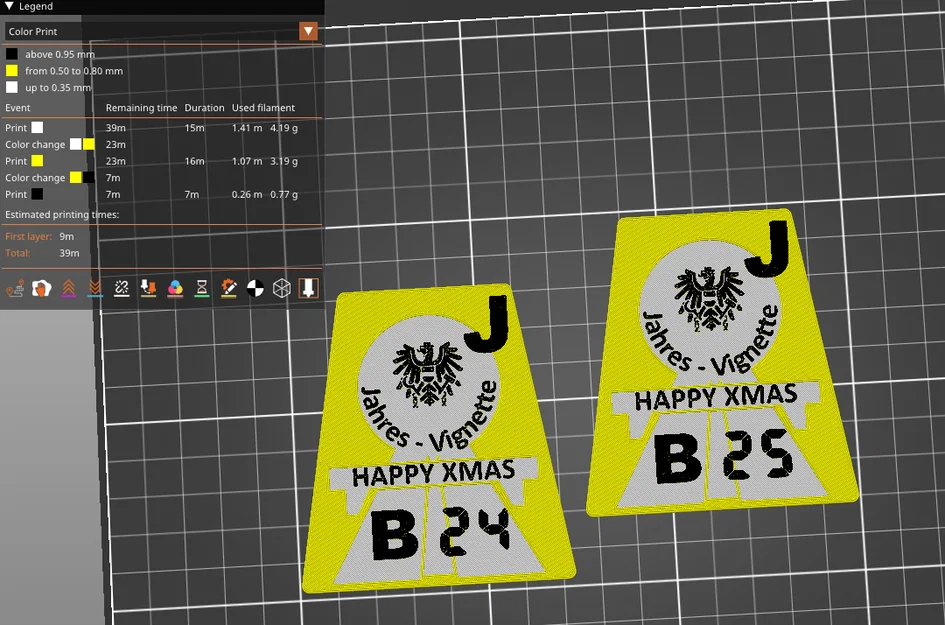Click yellow swatch in second Print row
Image resolution: width=945 pixels, height=625 pixels.
click(37, 161)
